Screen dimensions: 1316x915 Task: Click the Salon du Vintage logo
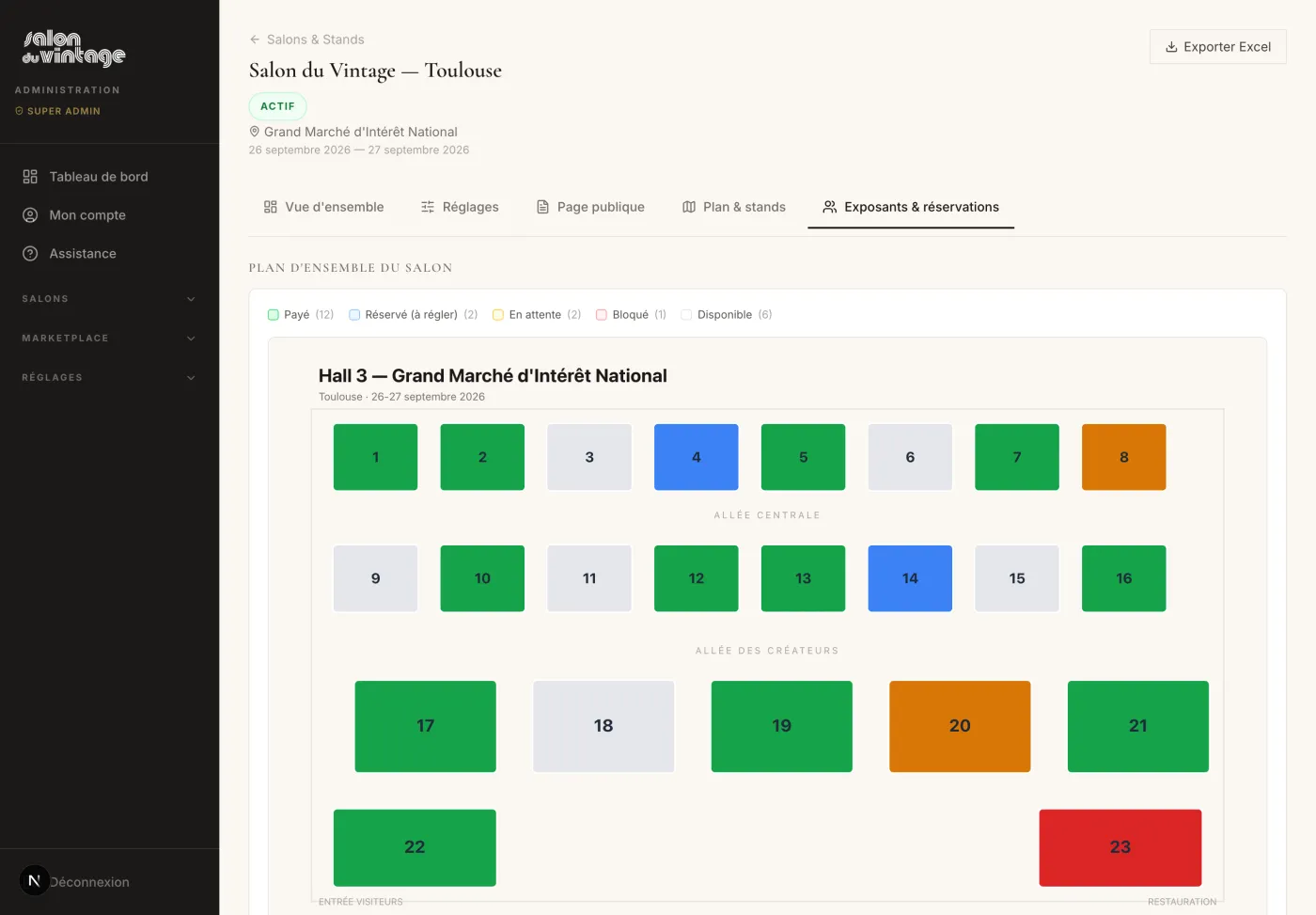point(73,48)
